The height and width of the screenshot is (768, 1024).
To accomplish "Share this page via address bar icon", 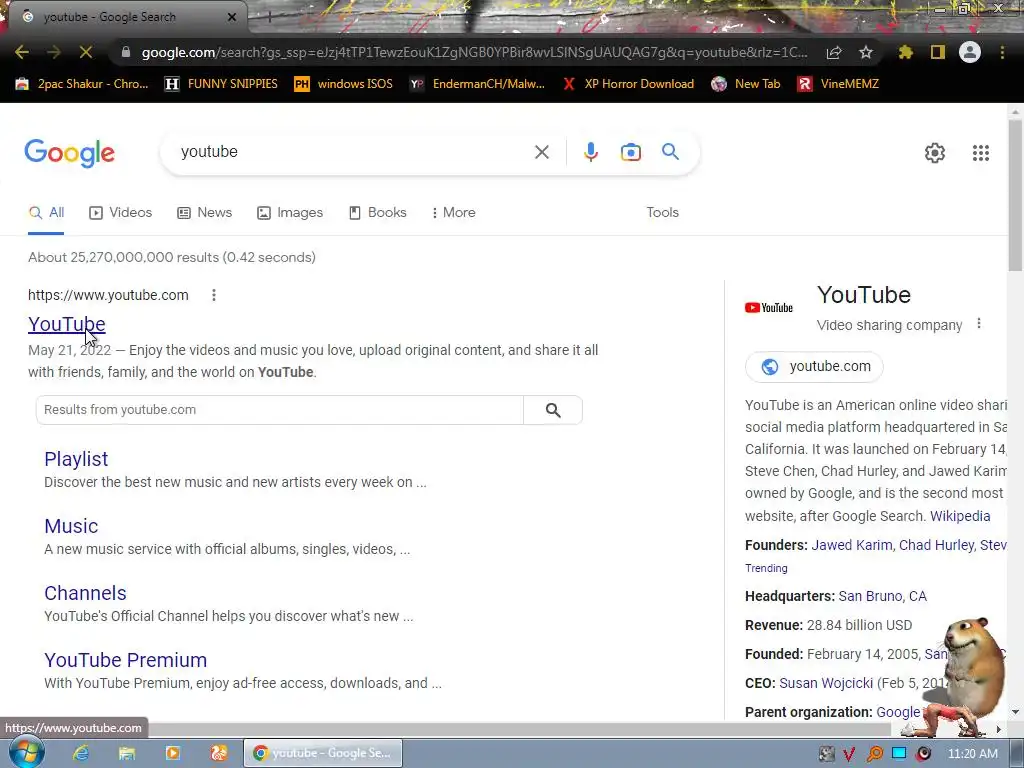I will tap(834, 53).
